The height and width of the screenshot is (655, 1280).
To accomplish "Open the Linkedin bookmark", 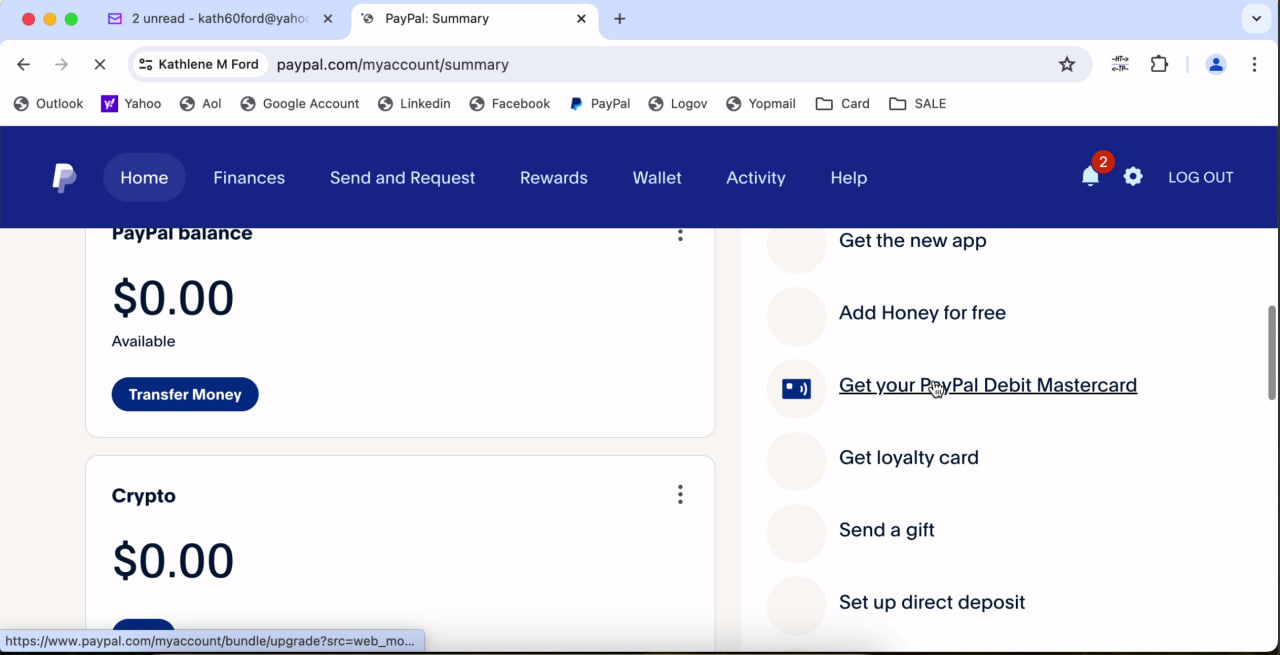I will coord(414,104).
